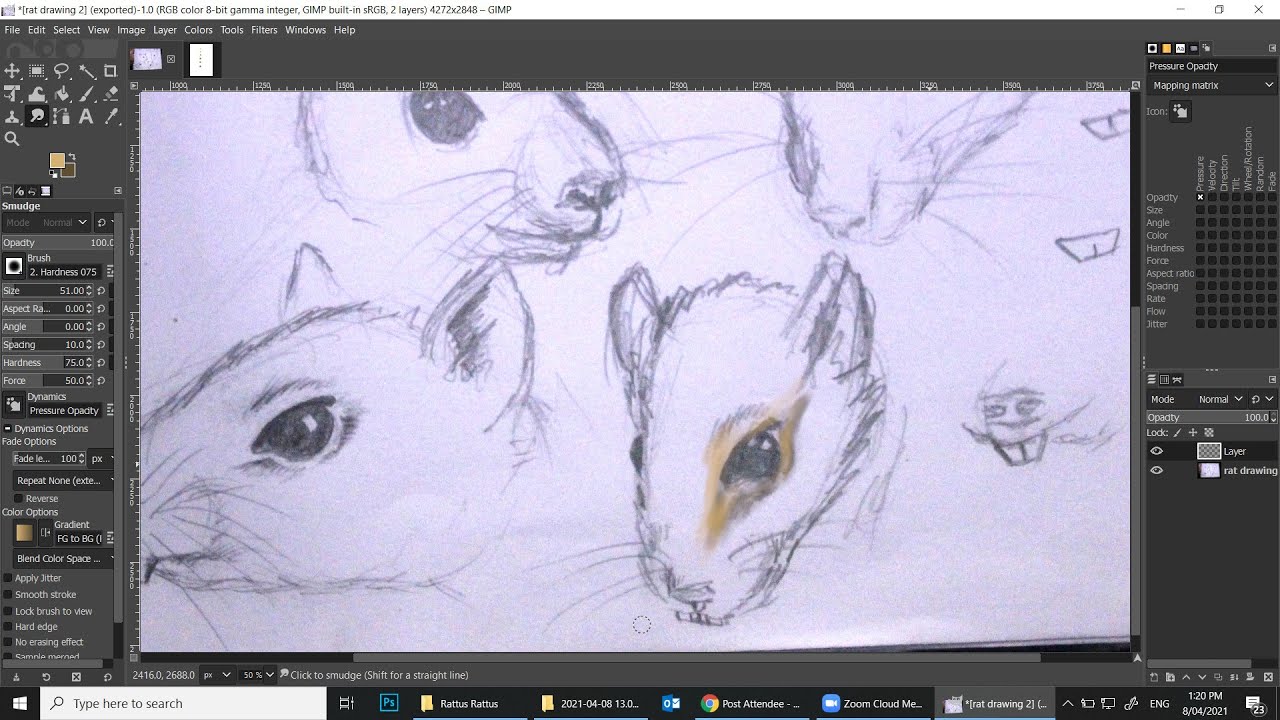Enable Lock brush to view checkbox
Viewport: 1280px width, 720px height.
tap(8, 611)
